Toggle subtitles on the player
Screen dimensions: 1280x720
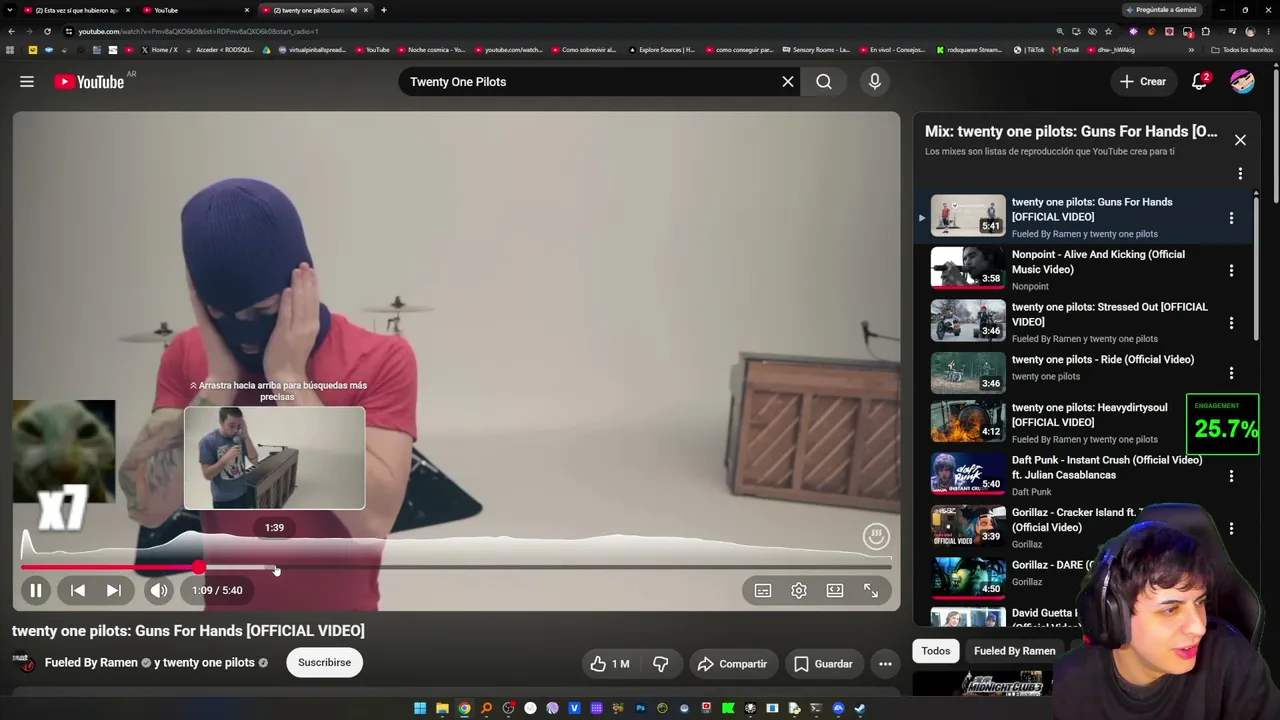pyautogui.click(x=763, y=591)
